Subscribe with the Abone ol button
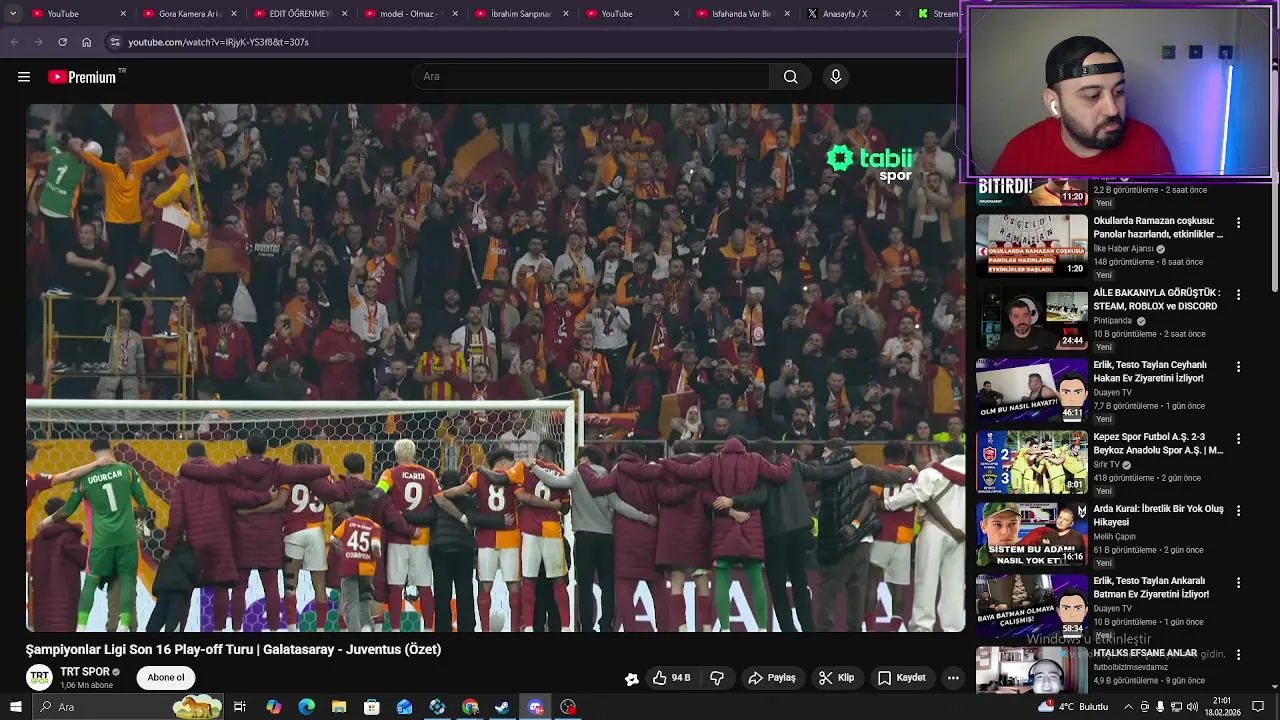 (166, 678)
